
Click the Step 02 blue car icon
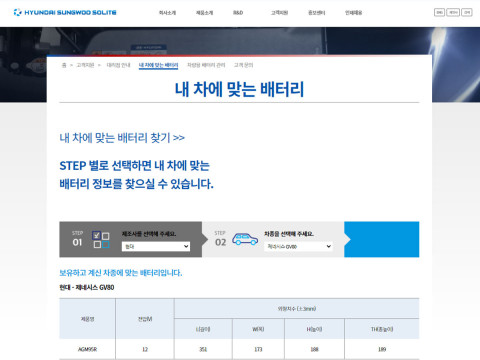pyautogui.click(x=245, y=239)
